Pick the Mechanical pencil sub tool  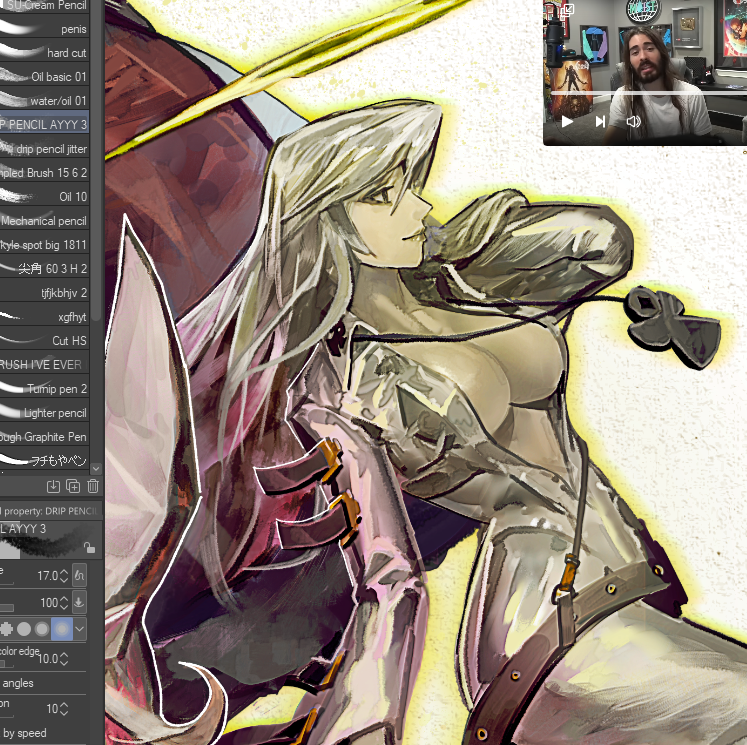[44, 221]
